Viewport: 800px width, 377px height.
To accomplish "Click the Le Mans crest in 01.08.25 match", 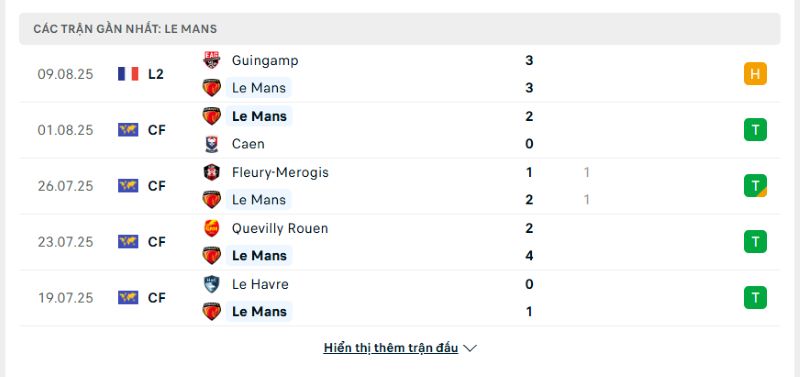I will click(x=211, y=116).
